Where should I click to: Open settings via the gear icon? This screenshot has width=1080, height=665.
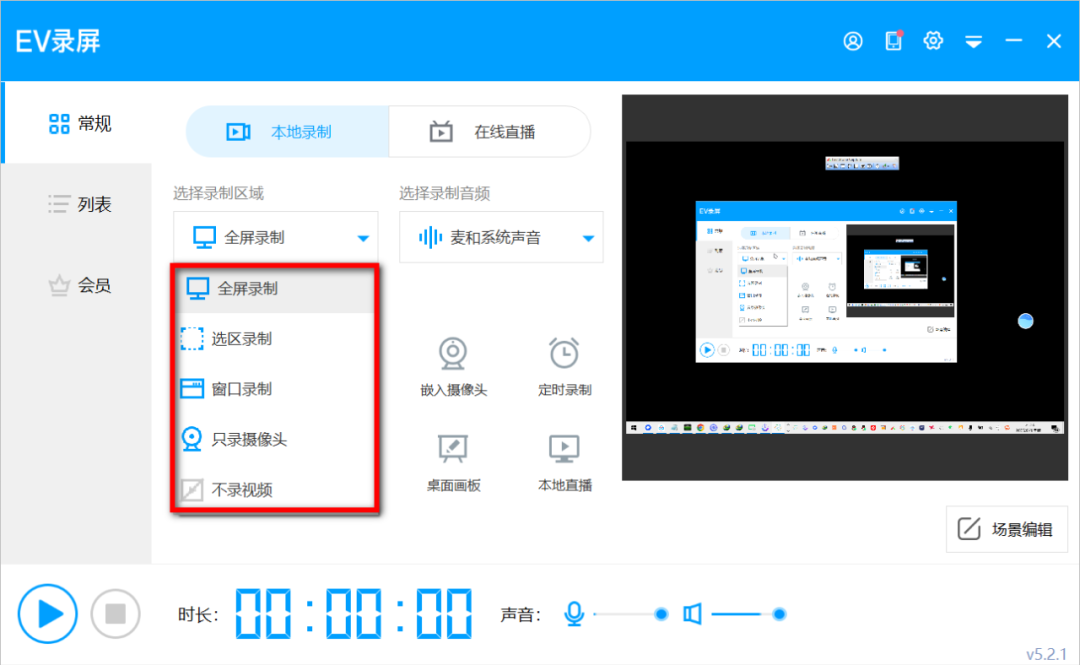933,41
